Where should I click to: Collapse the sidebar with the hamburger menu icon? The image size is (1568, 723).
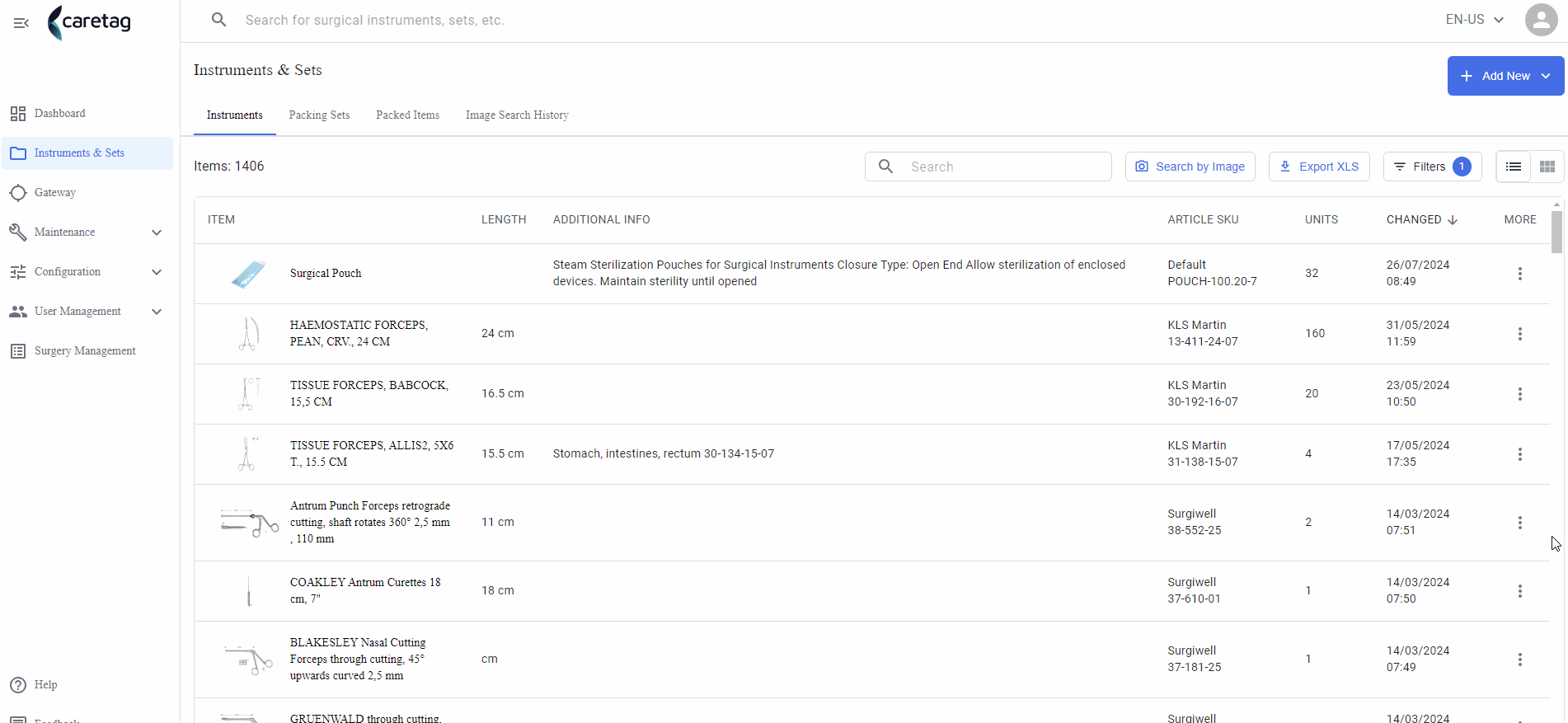tap(21, 22)
